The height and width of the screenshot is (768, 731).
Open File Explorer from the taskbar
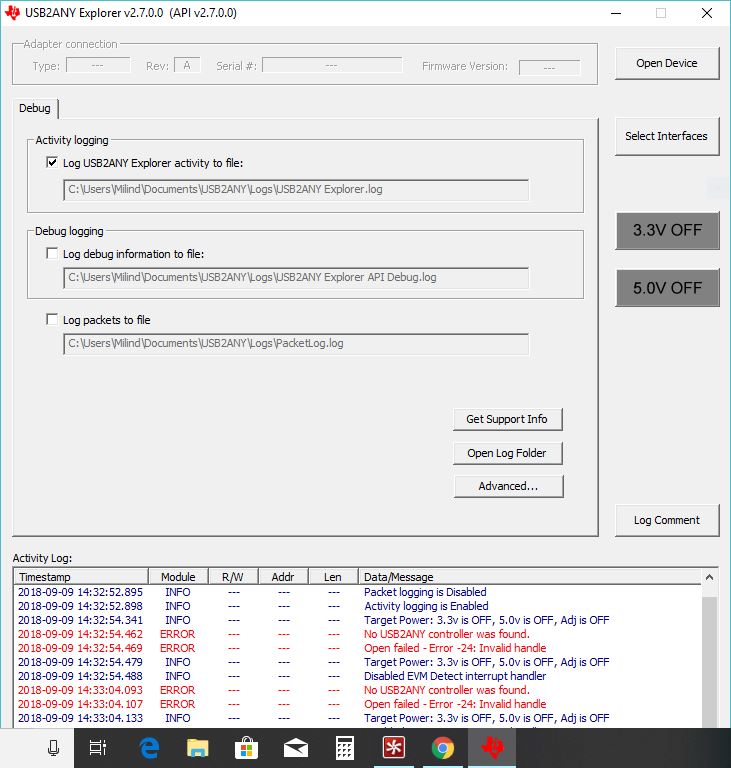pyautogui.click(x=197, y=748)
